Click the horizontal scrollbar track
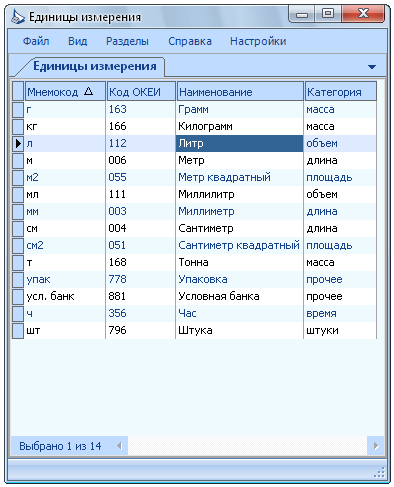The width and height of the screenshot is (394, 487). click(x=247, y=446)
